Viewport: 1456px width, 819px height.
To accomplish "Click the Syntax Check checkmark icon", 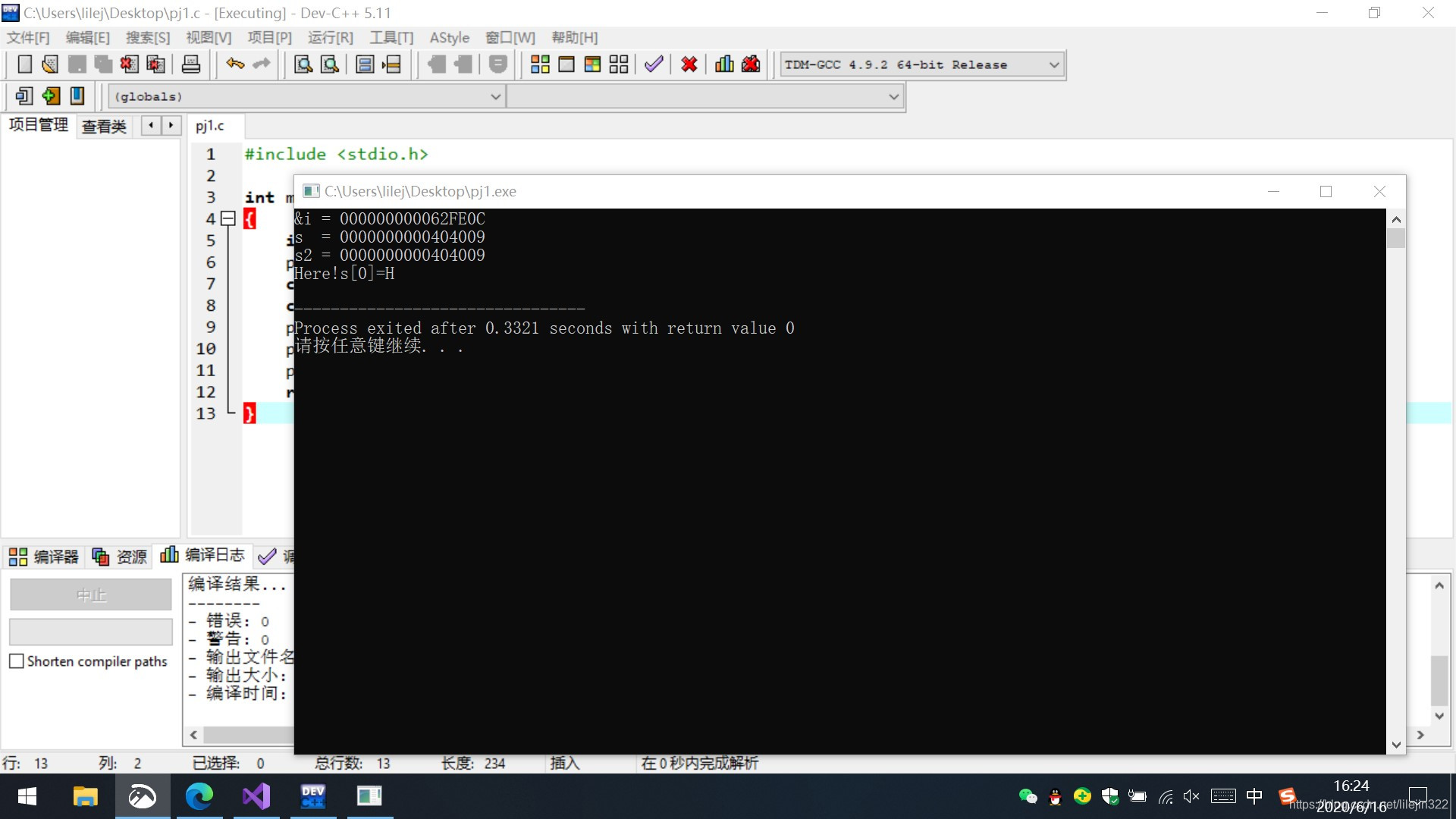I will [x=654, y=64].
